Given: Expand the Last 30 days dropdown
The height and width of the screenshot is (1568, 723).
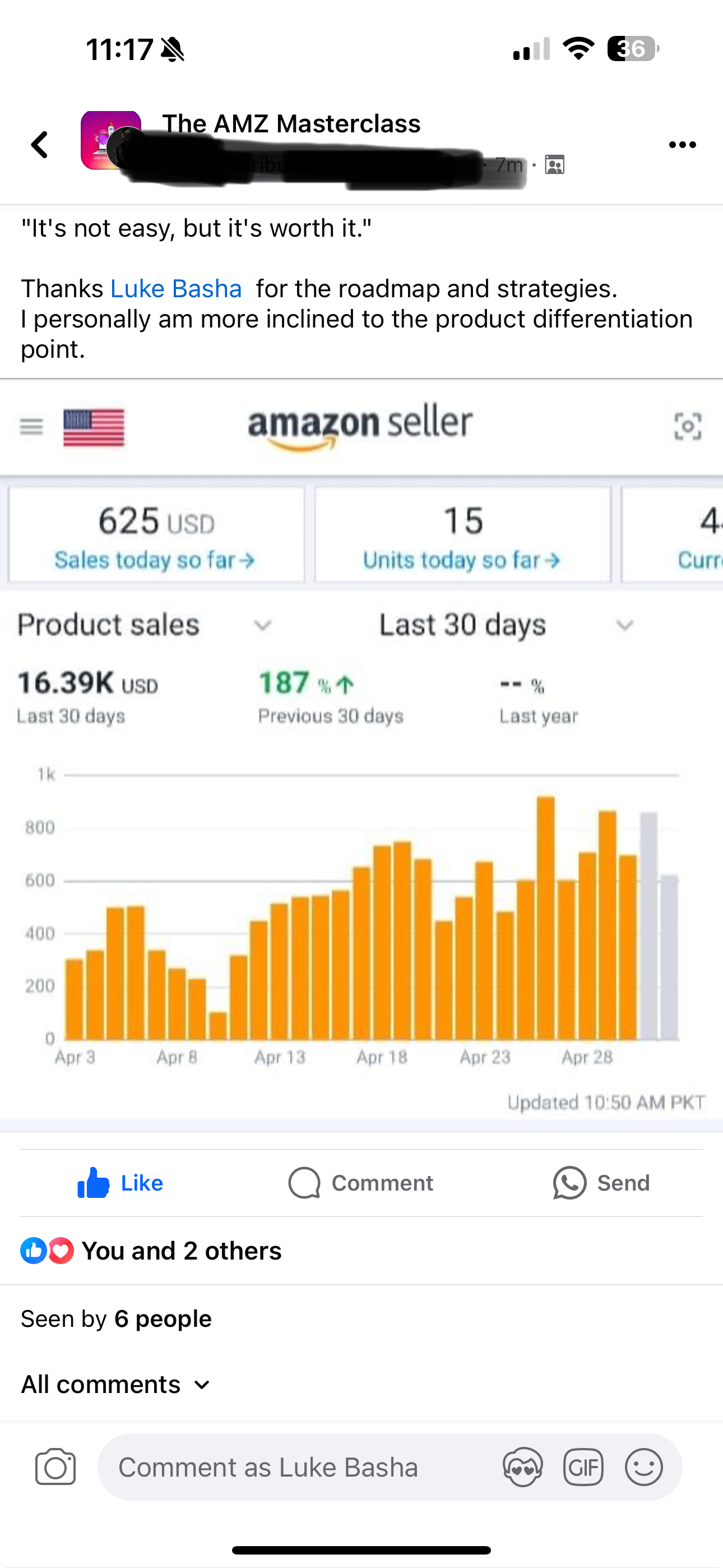Looking at the screenshot, I should pyautogui.click(x=624, y=625).
